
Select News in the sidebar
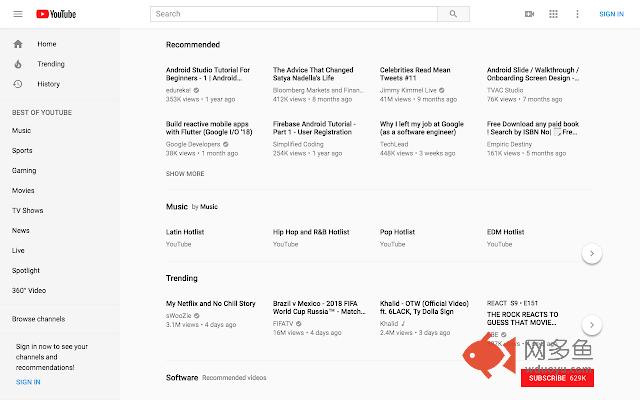point(20,231)
